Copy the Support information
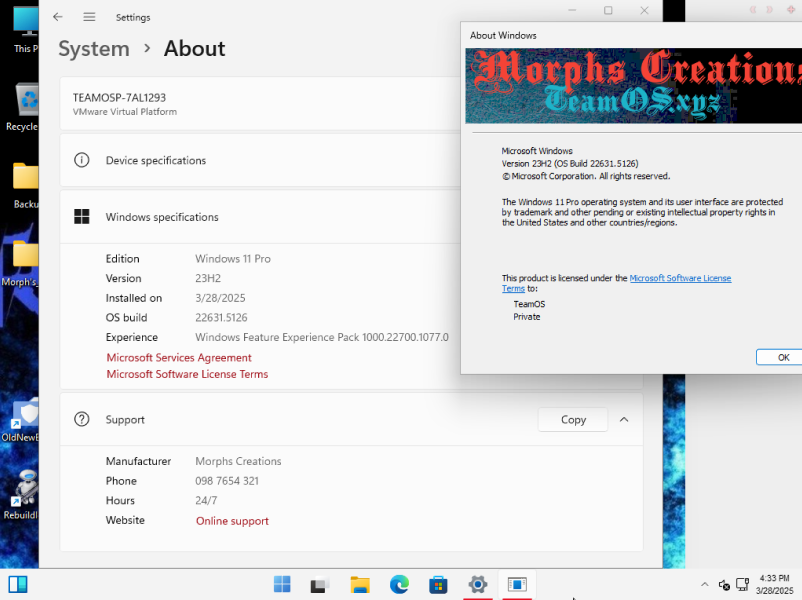 [x=573, y=419]
